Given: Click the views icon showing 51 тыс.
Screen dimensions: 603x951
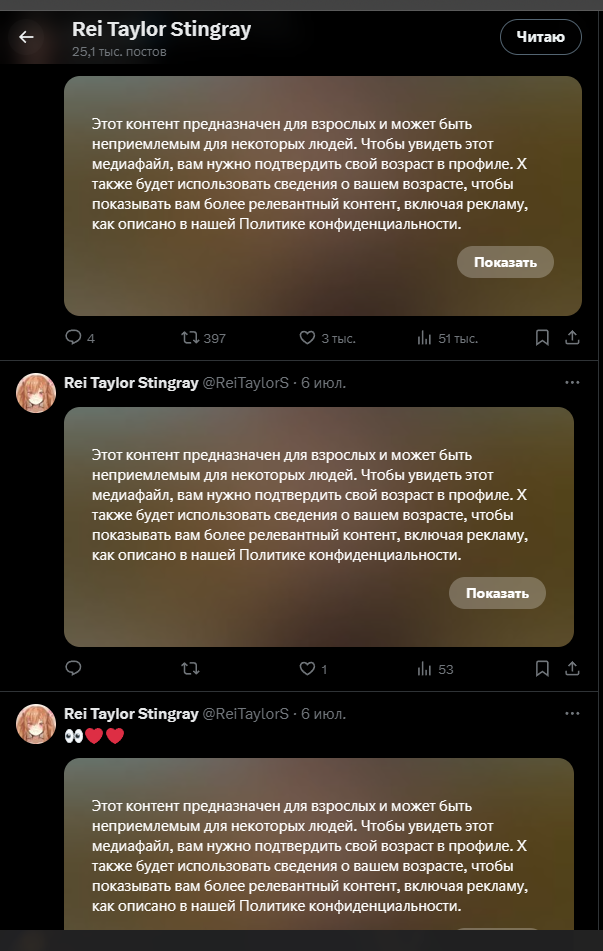Looking at the screenshot, I should click(424, 338).
